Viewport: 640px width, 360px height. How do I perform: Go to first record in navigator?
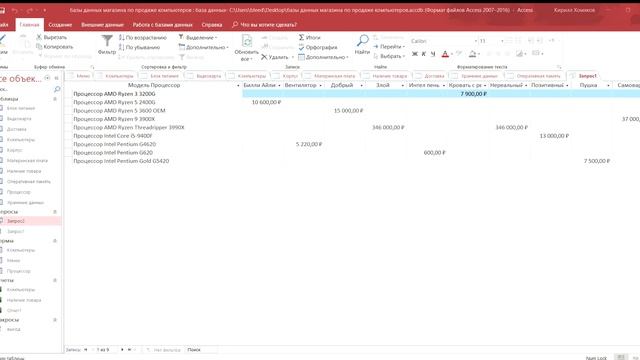pos(86,350)
